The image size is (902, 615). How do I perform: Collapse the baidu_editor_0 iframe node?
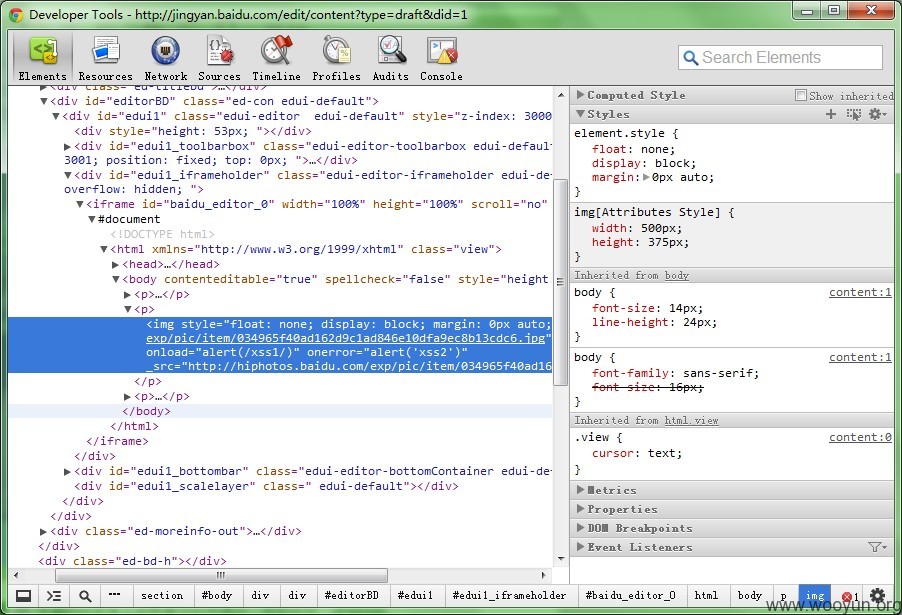79,204
